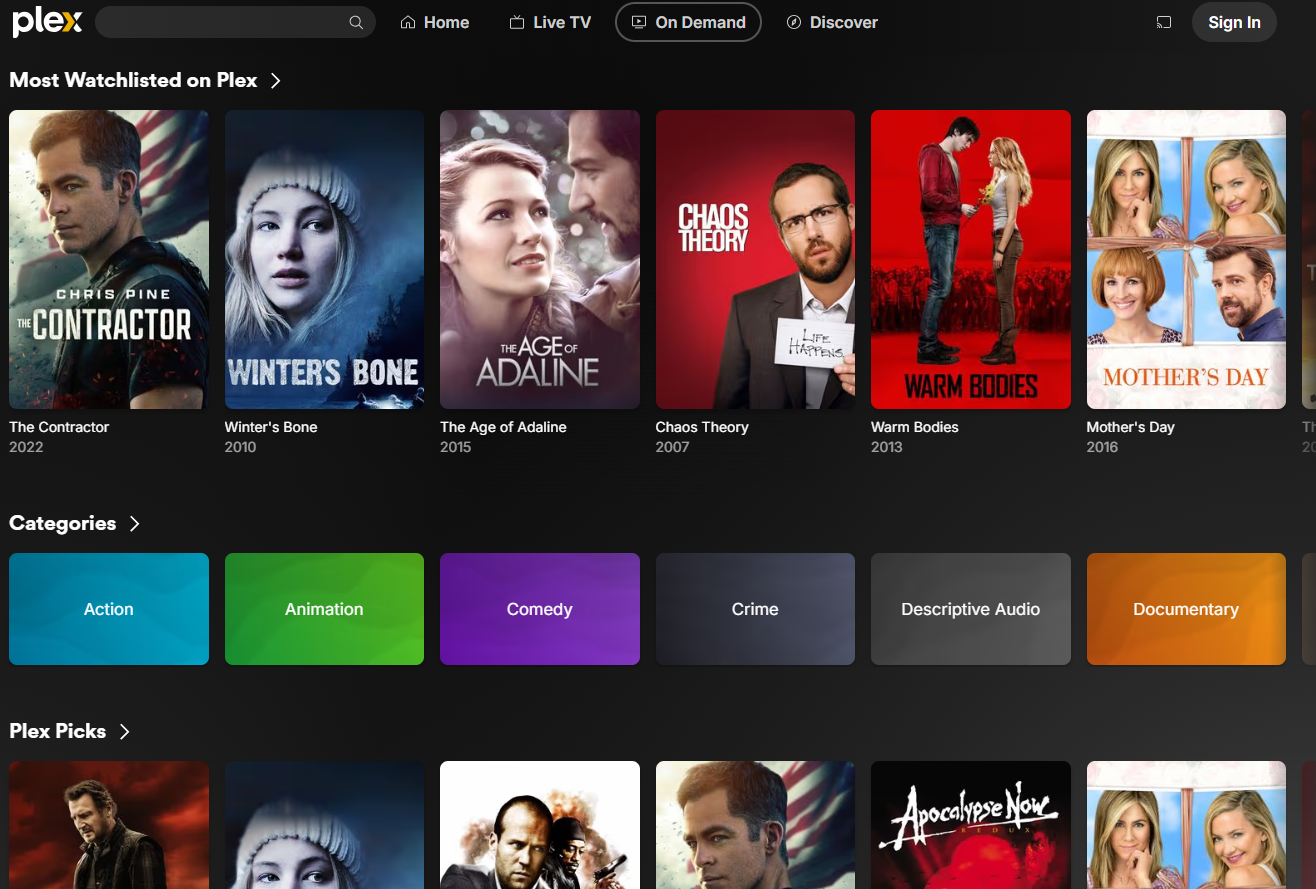The width and height of the screenshot is (1316, 889).
Task: Open Most Watchlisted on Plex heading
Action: pyautogui.click(x=133, y=80)
